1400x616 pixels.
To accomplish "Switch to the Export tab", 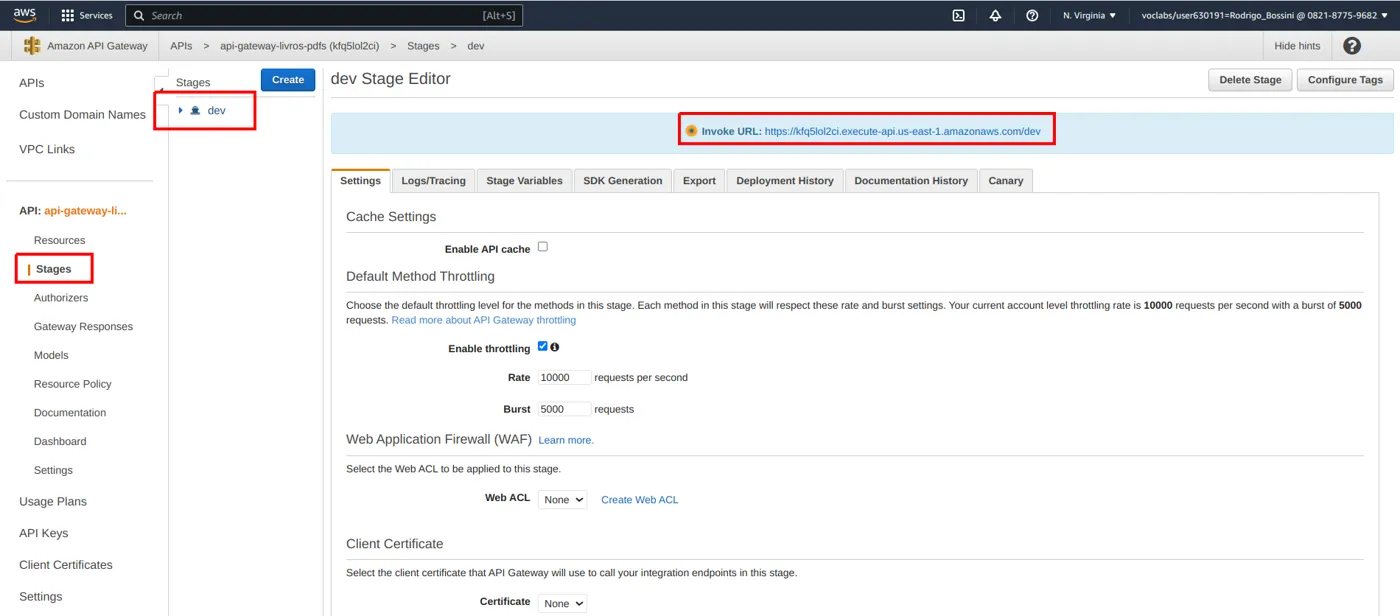I will click(x=699, y=181).
